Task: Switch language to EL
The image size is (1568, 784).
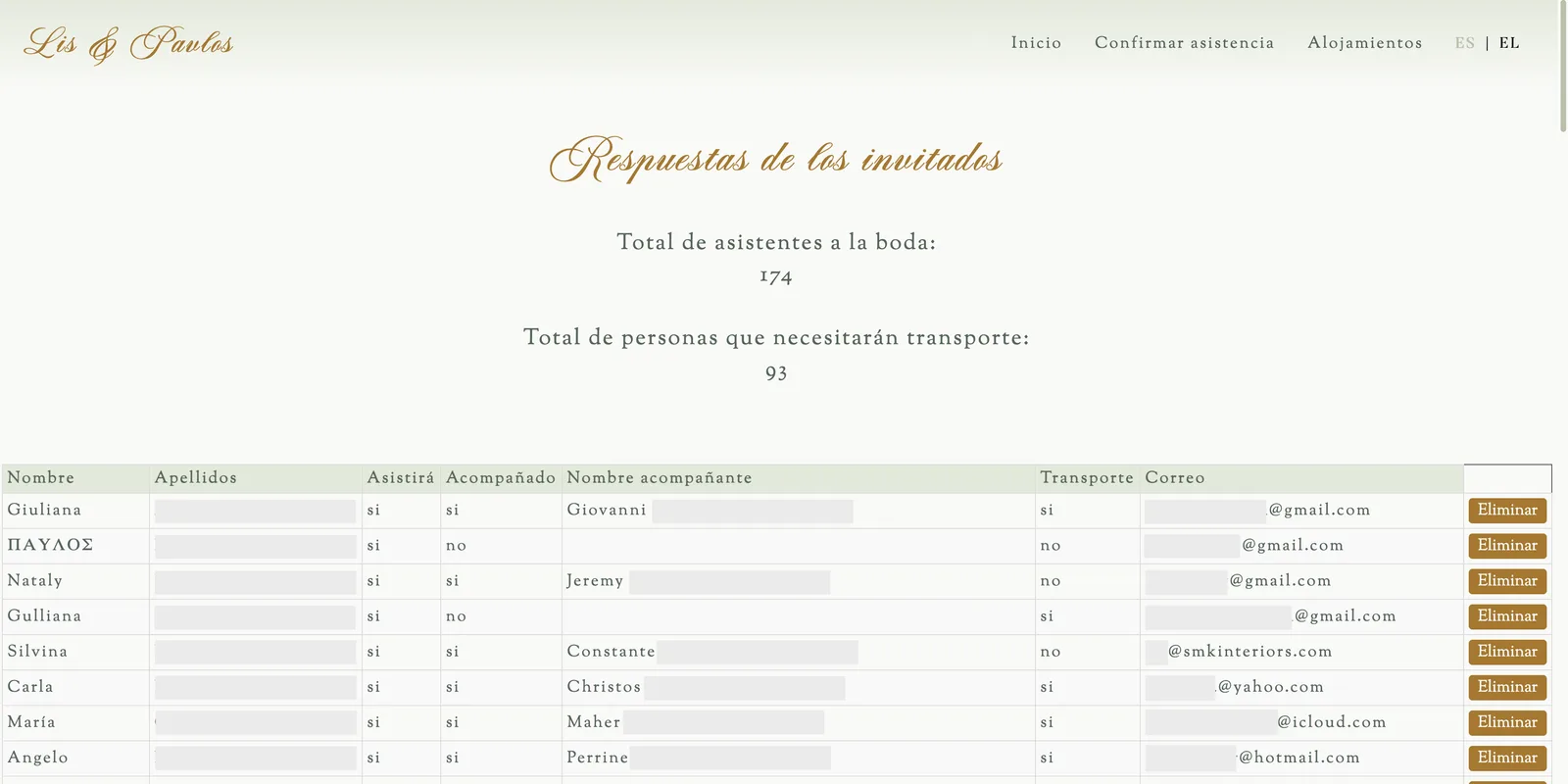Action: (1509, 43)
